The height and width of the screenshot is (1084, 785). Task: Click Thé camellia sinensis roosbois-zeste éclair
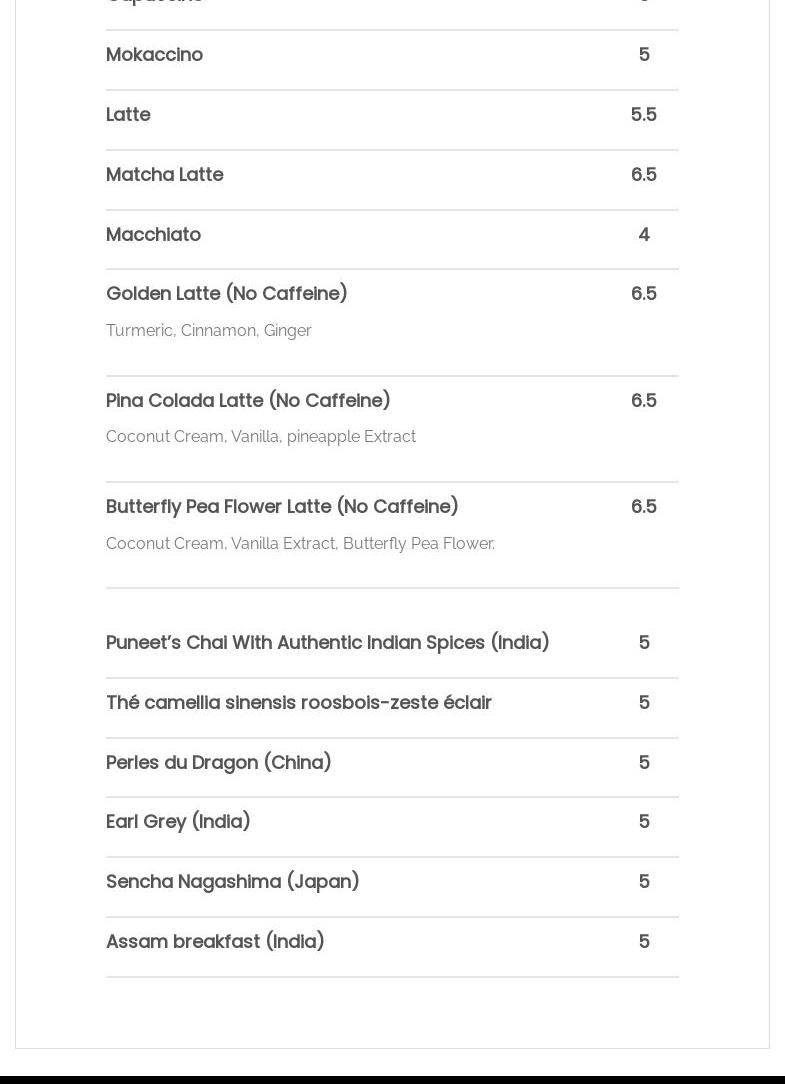click(298, 703)
